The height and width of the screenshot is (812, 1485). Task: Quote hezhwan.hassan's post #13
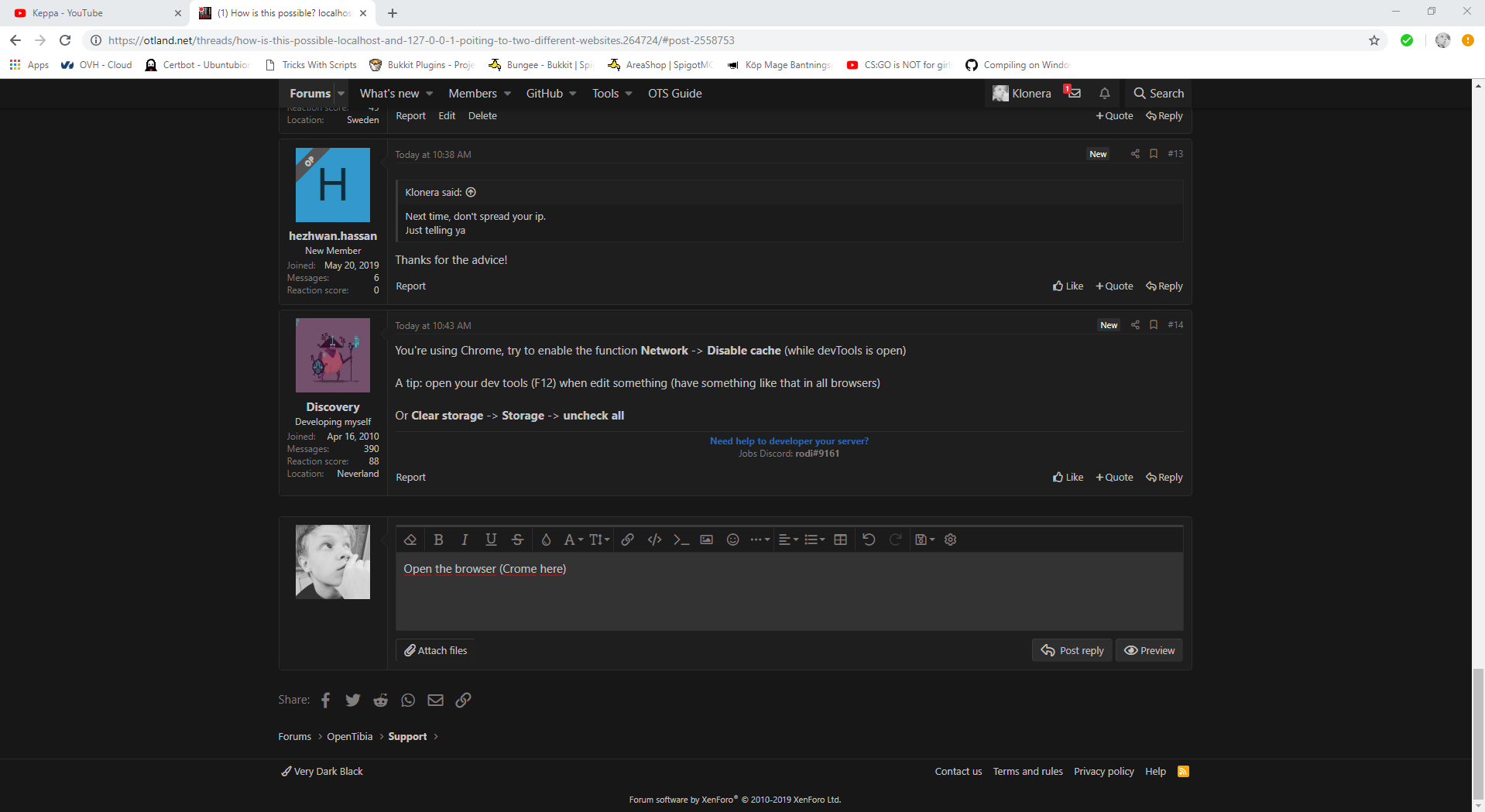pyautogui.click(x=1114, y=286)
